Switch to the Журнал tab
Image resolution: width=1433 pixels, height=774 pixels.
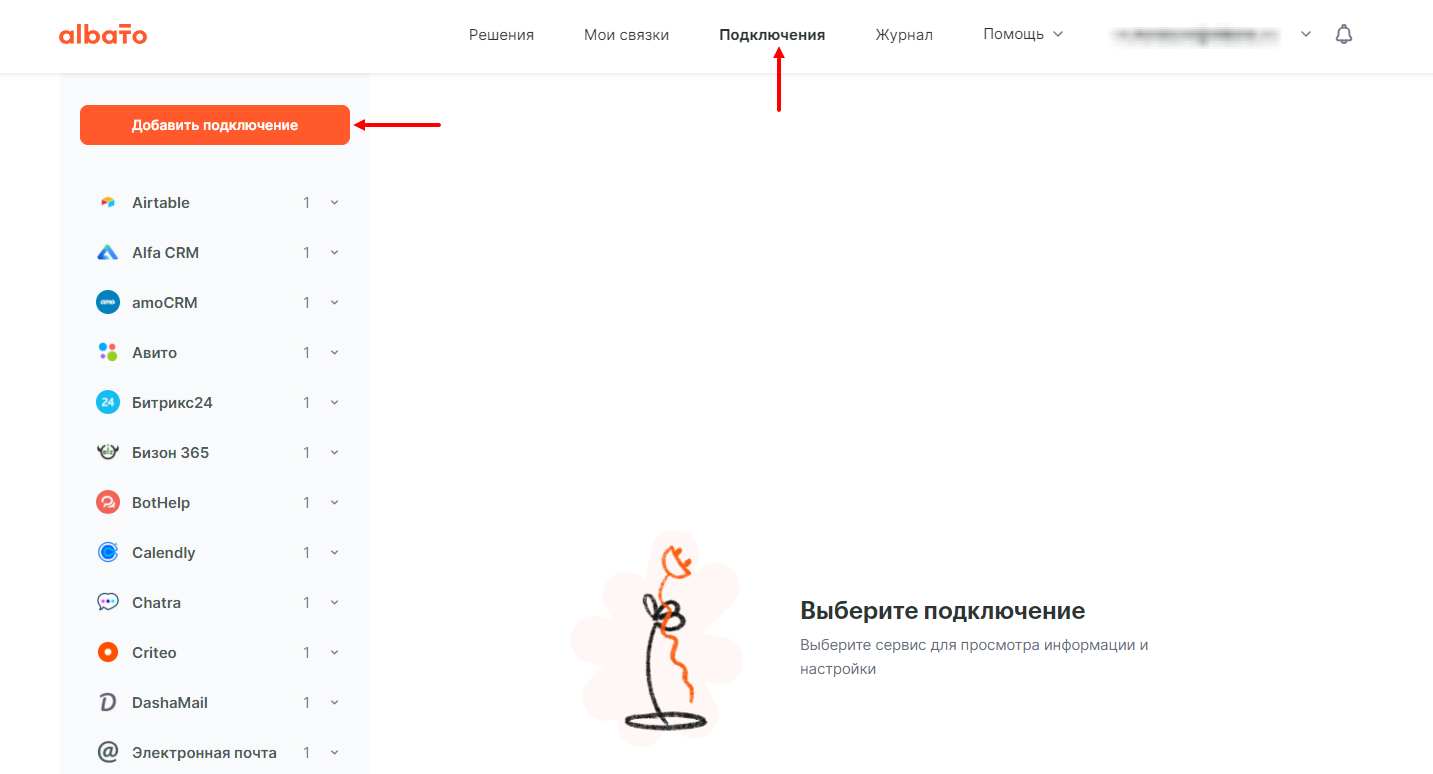pyautogui.click(x=904, y=35)
